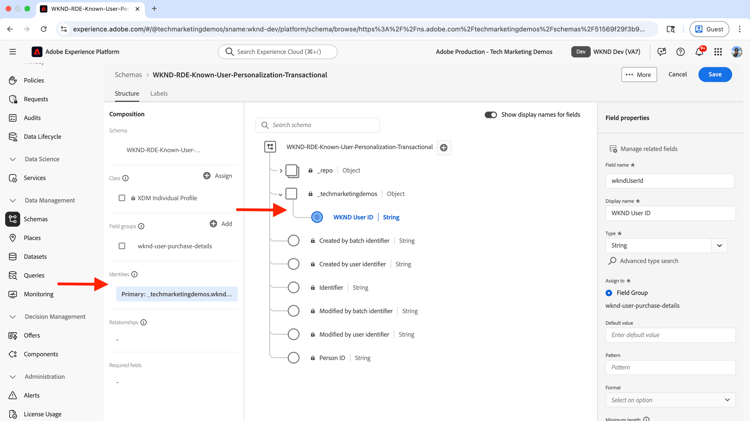Viewport: 750px width, 421px height.
Task: Open the WKND Dev sandbox switcher
Action: 606,52
